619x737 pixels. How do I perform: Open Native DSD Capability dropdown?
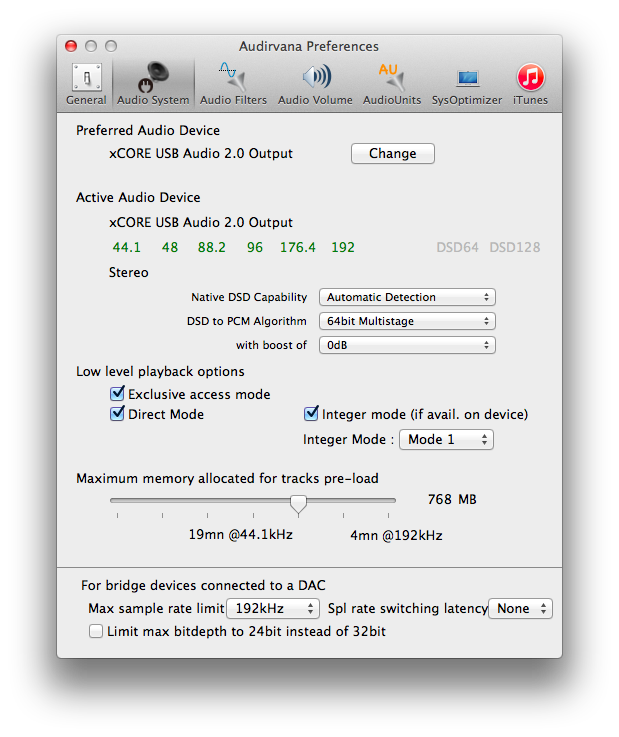pyautogui.click(x=407, y=297)
